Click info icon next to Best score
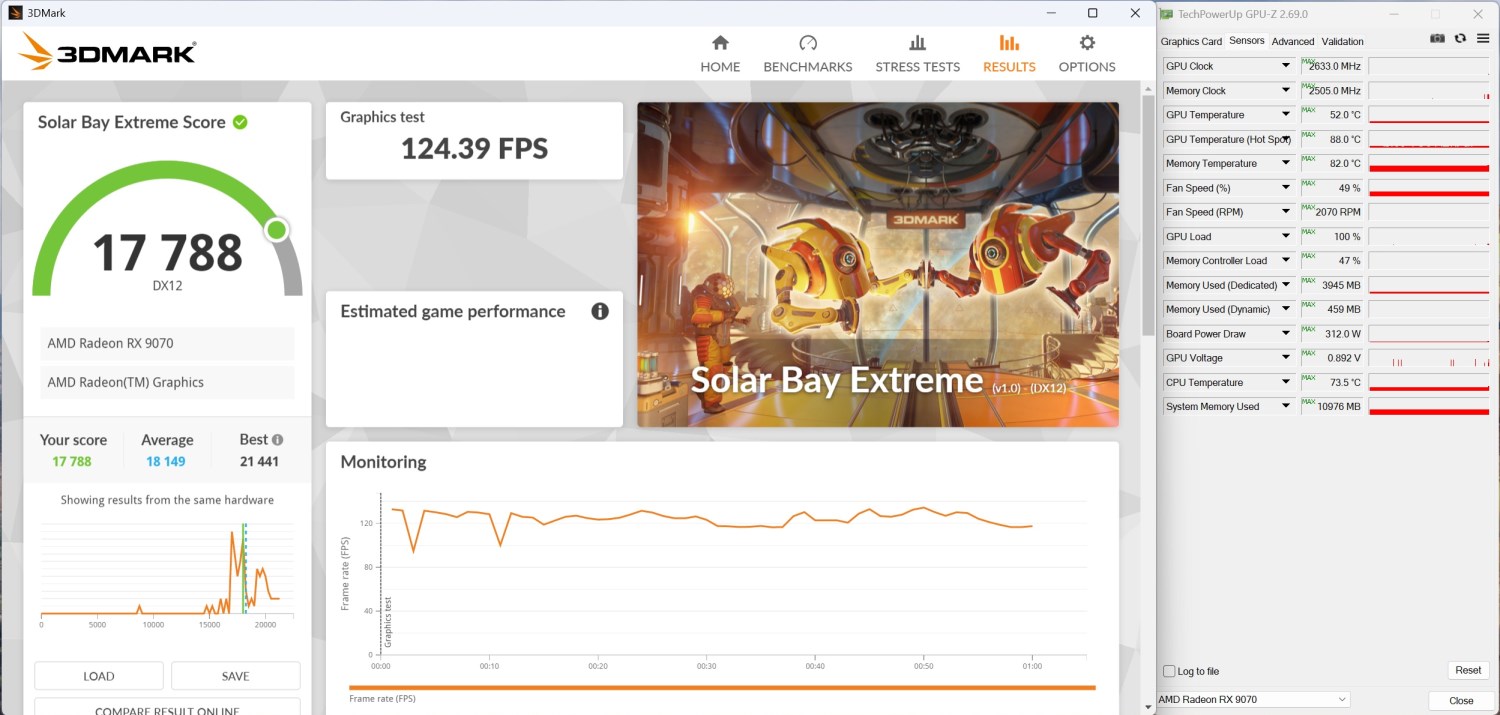The height and width of the screenshot is (715, 1500). tap(277, 439)
